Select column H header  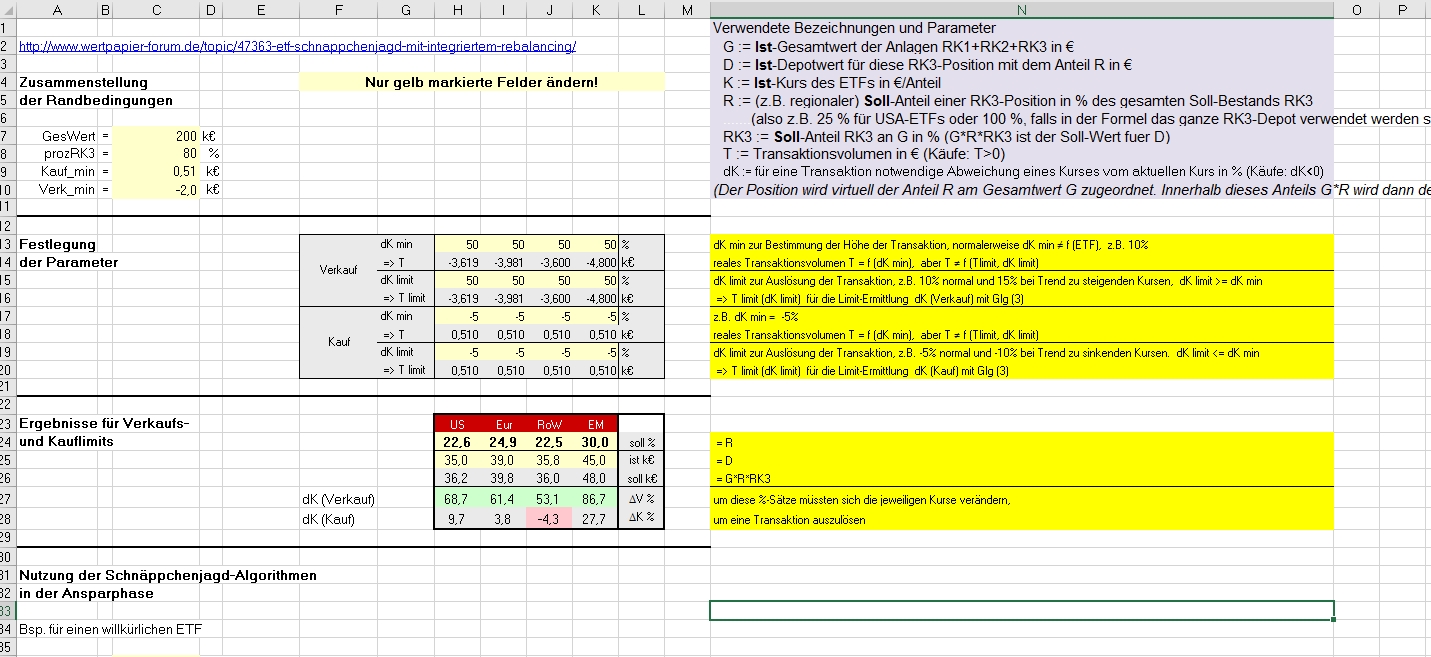pos(457,9)
